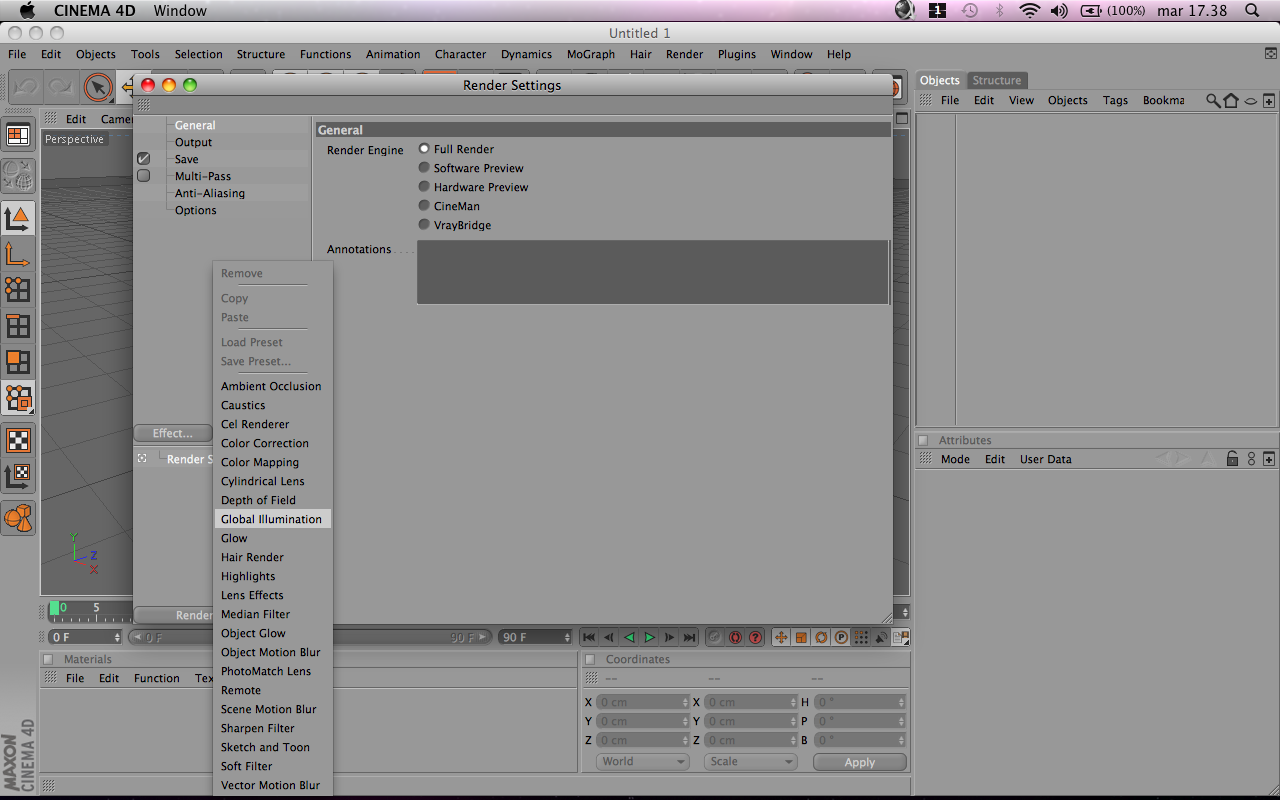Image resolution: width=1280 pixels, height=800 pixels.
Task: Open the Scale mode dropdown
Action: [x=751, y=761]
